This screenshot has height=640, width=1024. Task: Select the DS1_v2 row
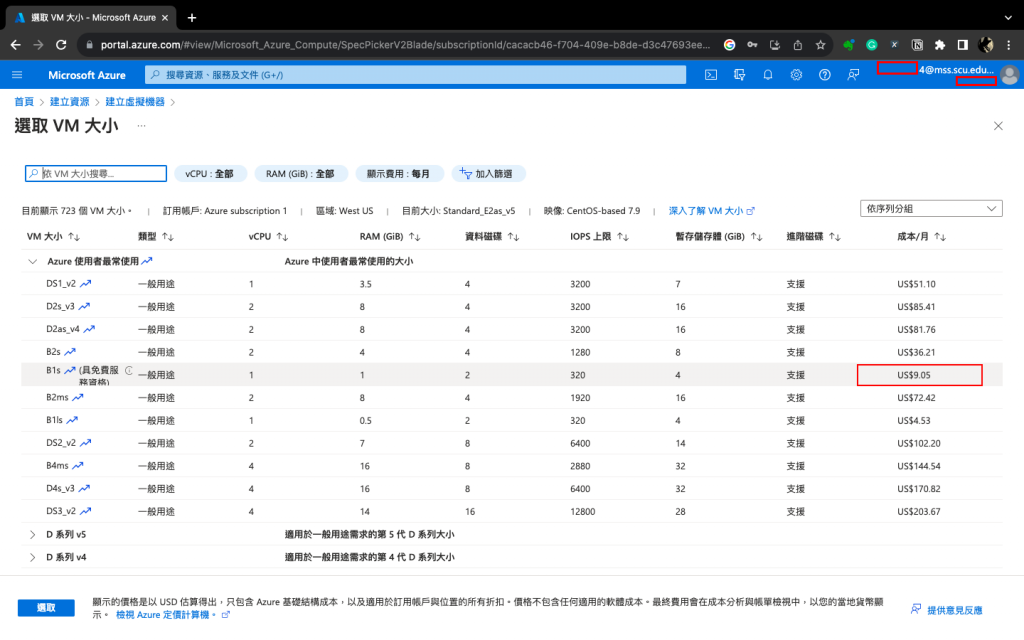pyautogui.click(x=511, y=284)
